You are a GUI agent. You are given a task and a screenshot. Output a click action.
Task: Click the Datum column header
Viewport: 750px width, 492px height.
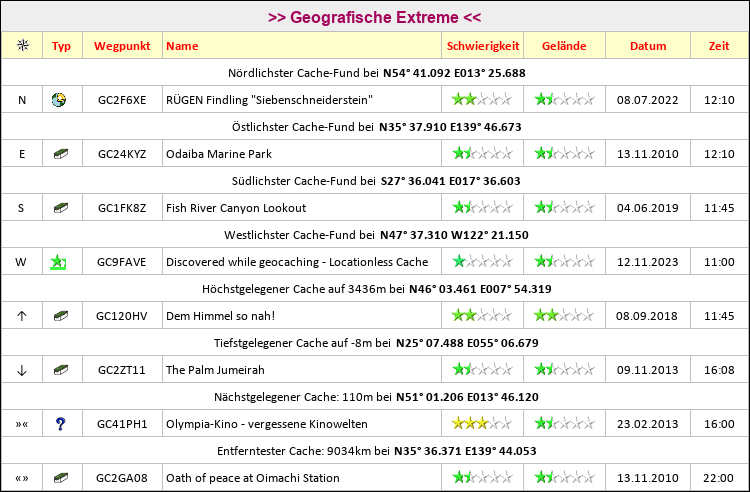pyautogui.click(x=648, y=46)
